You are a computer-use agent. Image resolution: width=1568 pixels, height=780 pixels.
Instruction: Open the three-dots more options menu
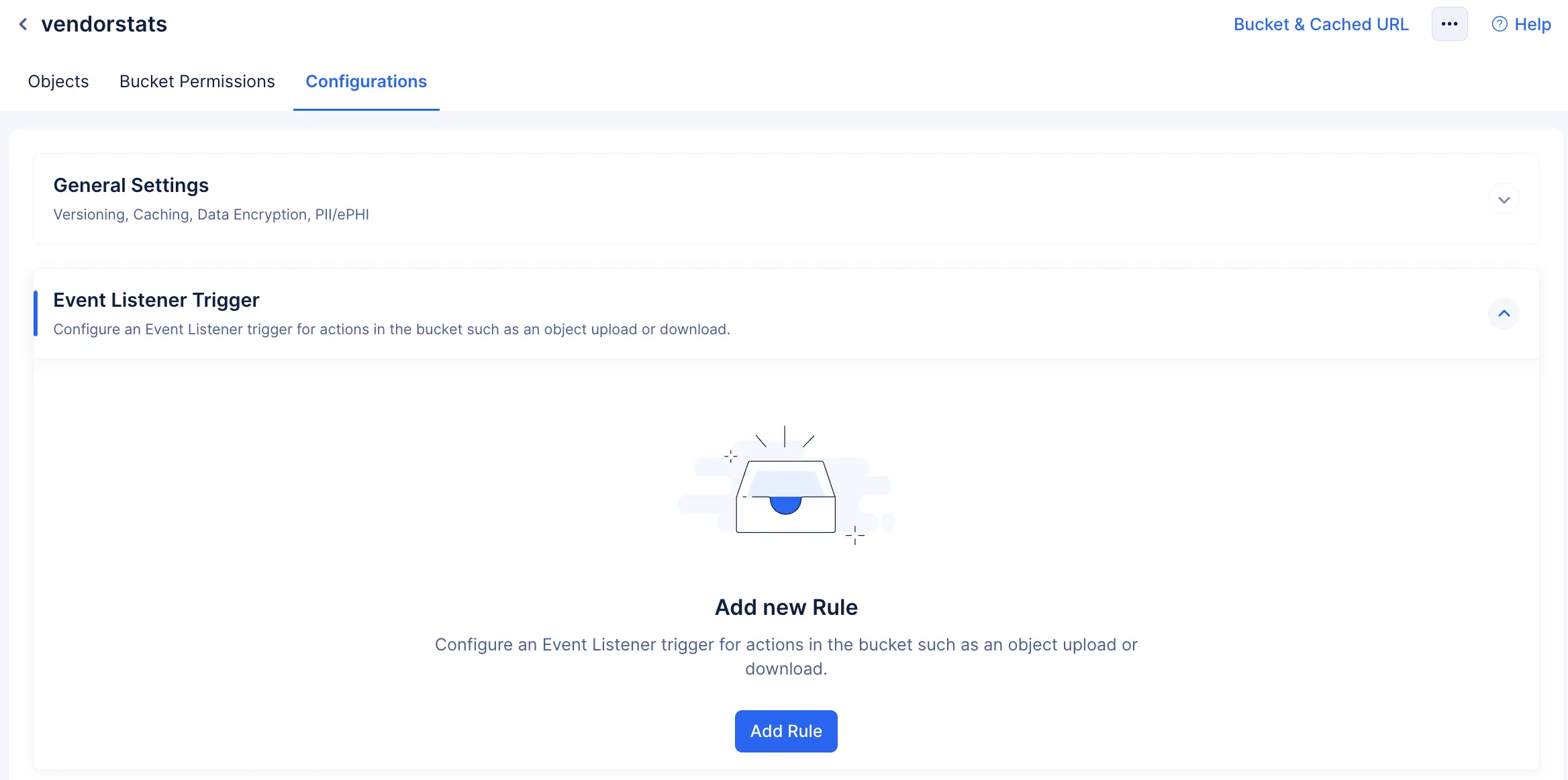1449,24
